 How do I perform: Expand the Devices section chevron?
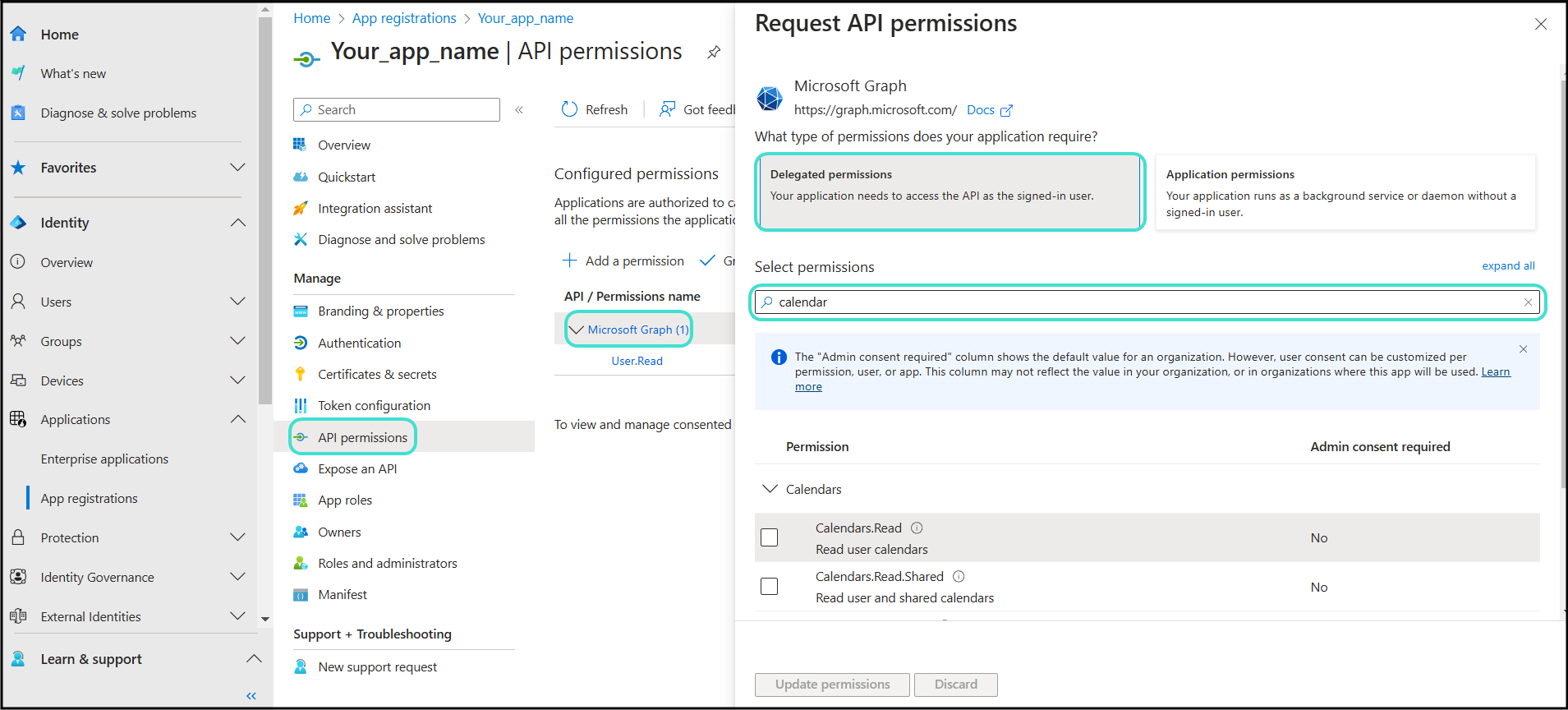click(237, 380)
